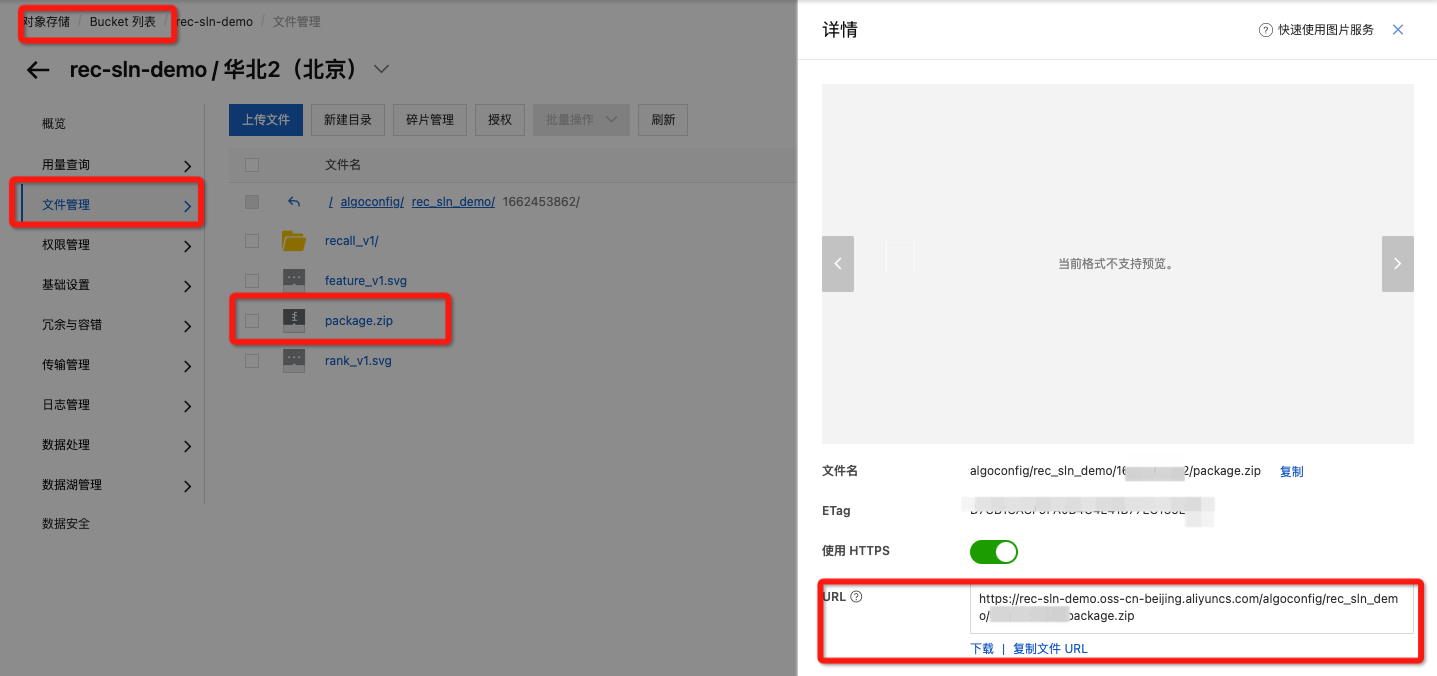Click the feature_v1.svg file icon
This screenshot has width=1437, height=676.
tap(293, 281)
